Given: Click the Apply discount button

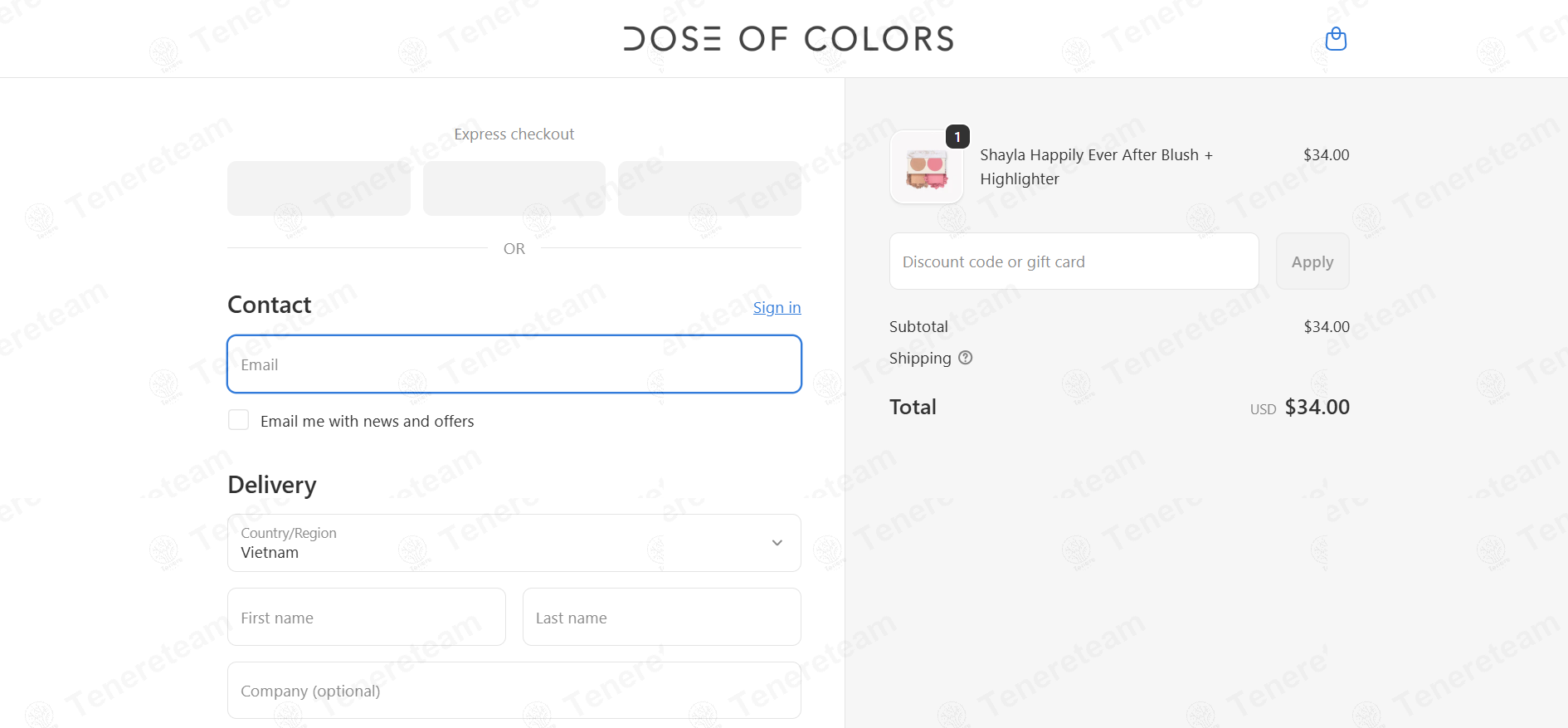Looking at the screenshot, I should click(1312, 261).
